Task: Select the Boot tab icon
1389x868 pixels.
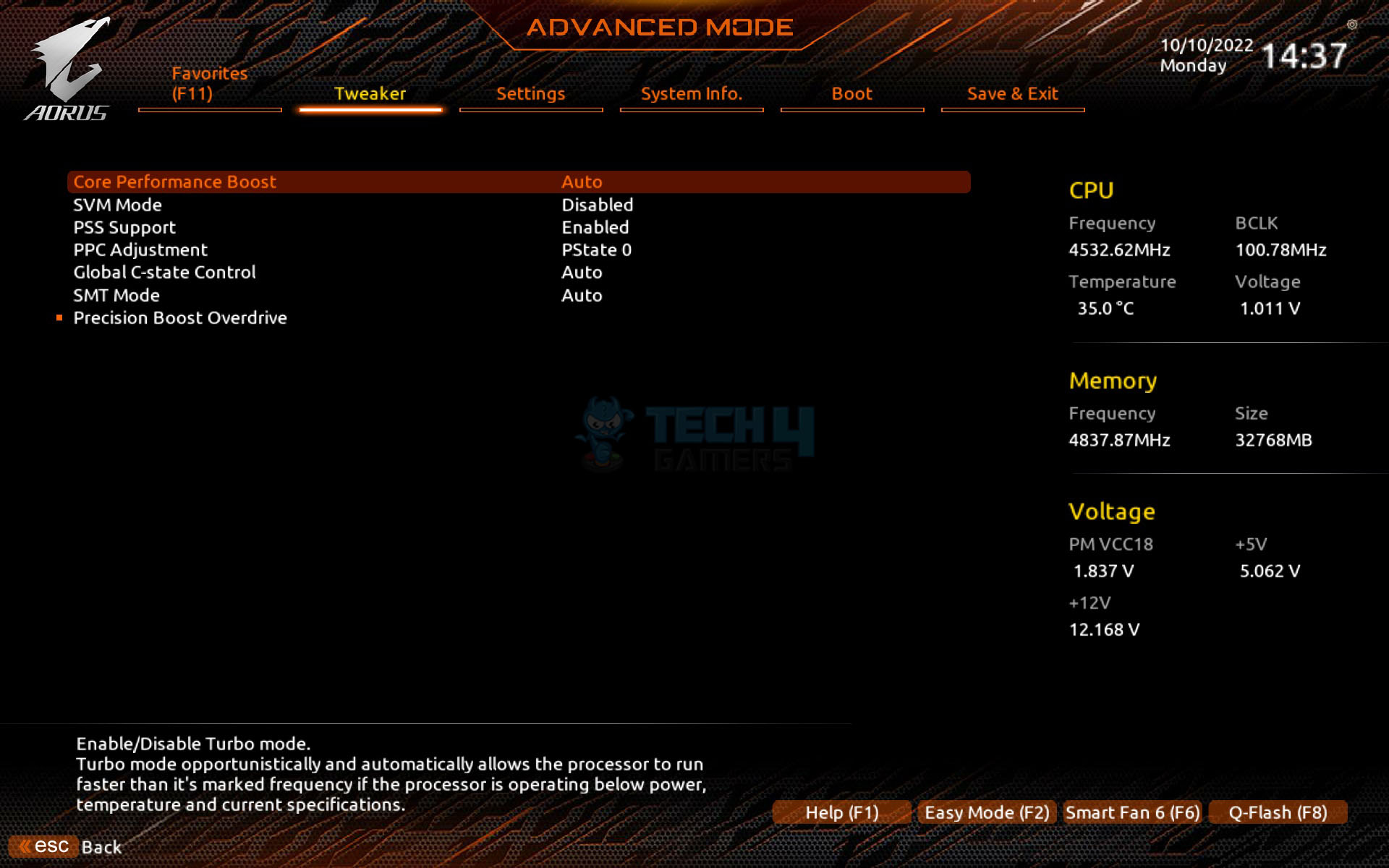Action: click(852, 93)
